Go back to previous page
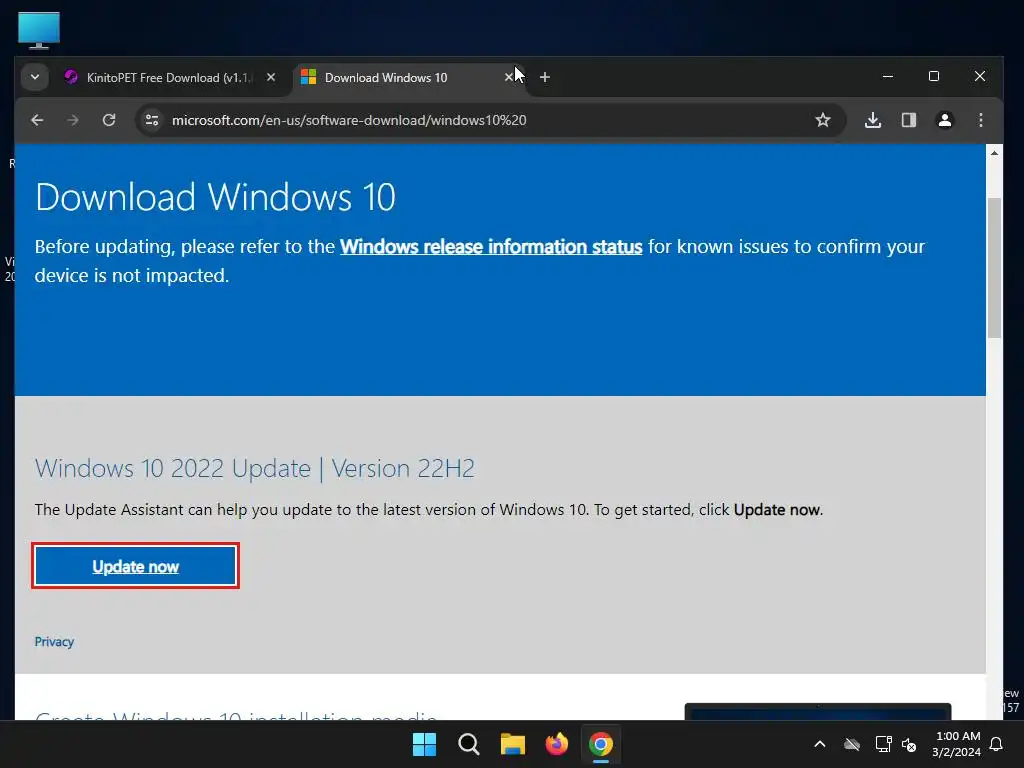The height and width of the screenshot is (768, 1024). (37, 120)
